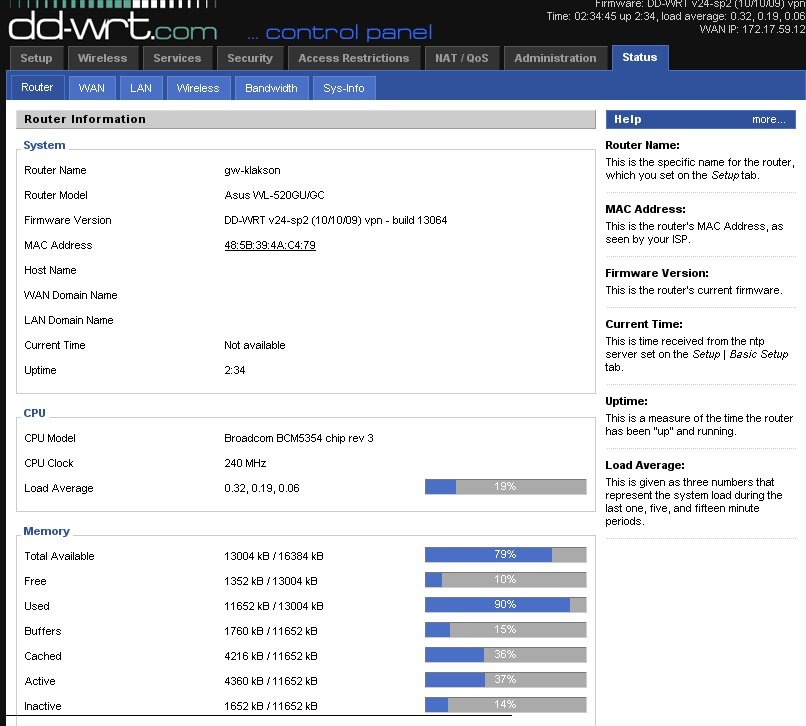Select the Status main tab
This screenshot has width=806, height=726.
(640, 57)
